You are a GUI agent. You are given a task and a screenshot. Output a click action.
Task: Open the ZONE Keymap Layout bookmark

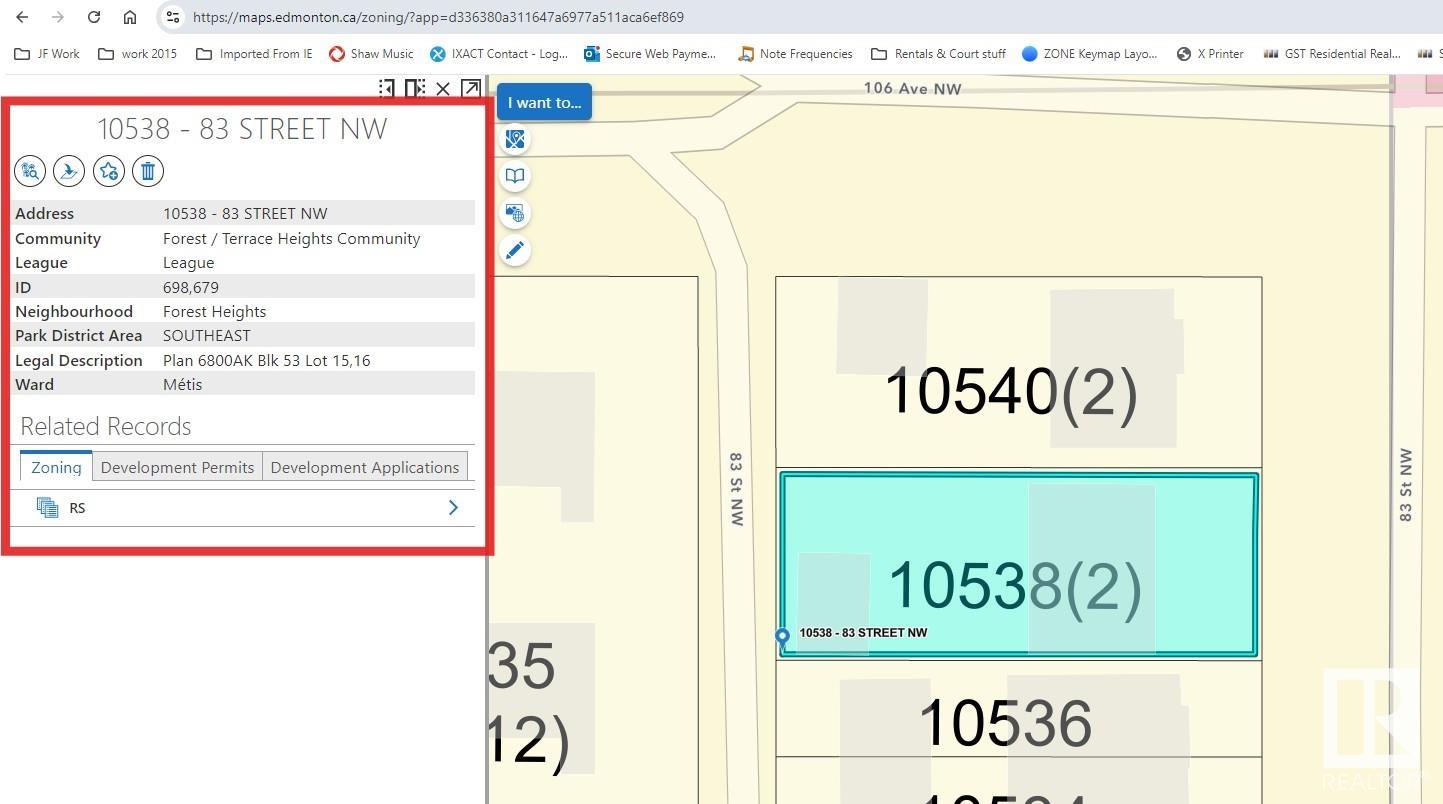pos(1089,54)
